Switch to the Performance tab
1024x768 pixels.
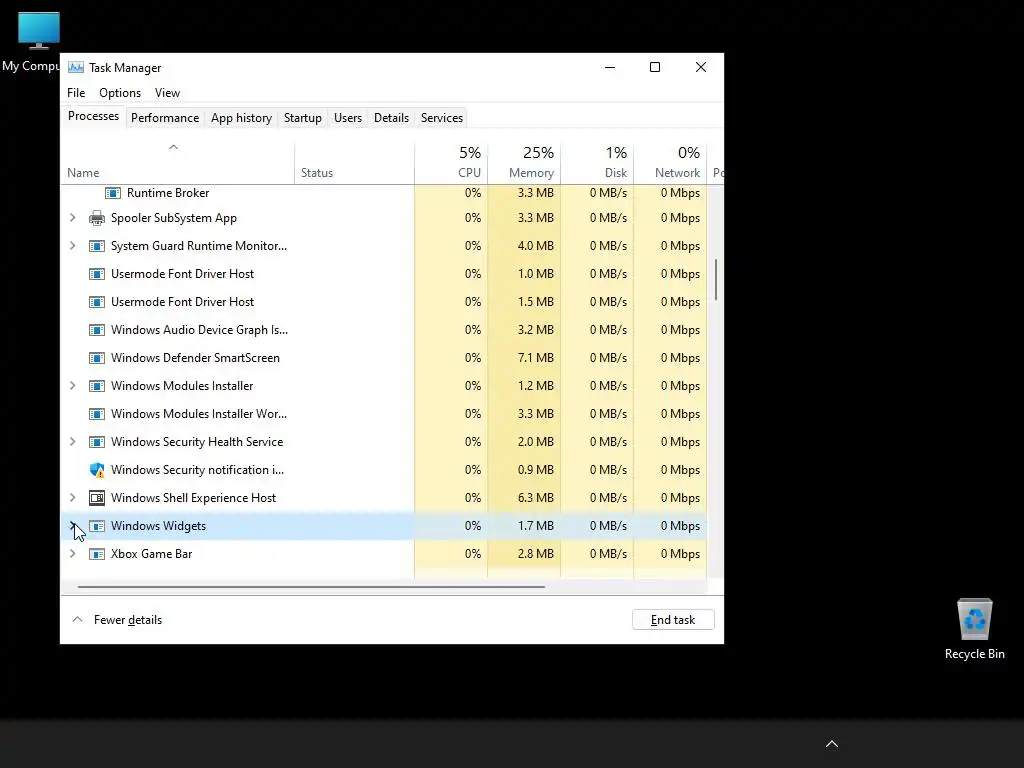point(165,118)
